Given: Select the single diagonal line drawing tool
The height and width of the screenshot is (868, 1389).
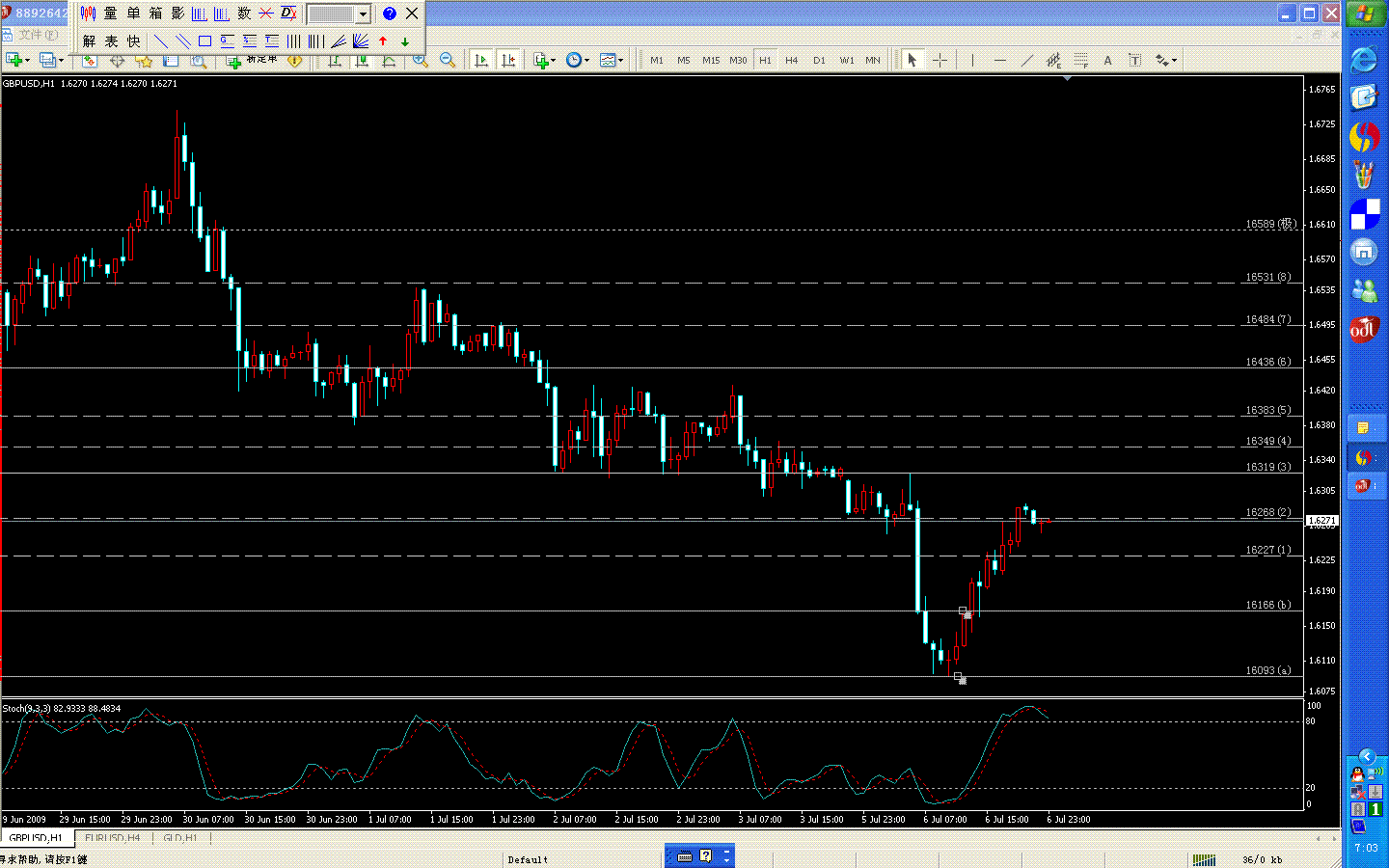Looking at the screenshot, I should pos(161,41).
